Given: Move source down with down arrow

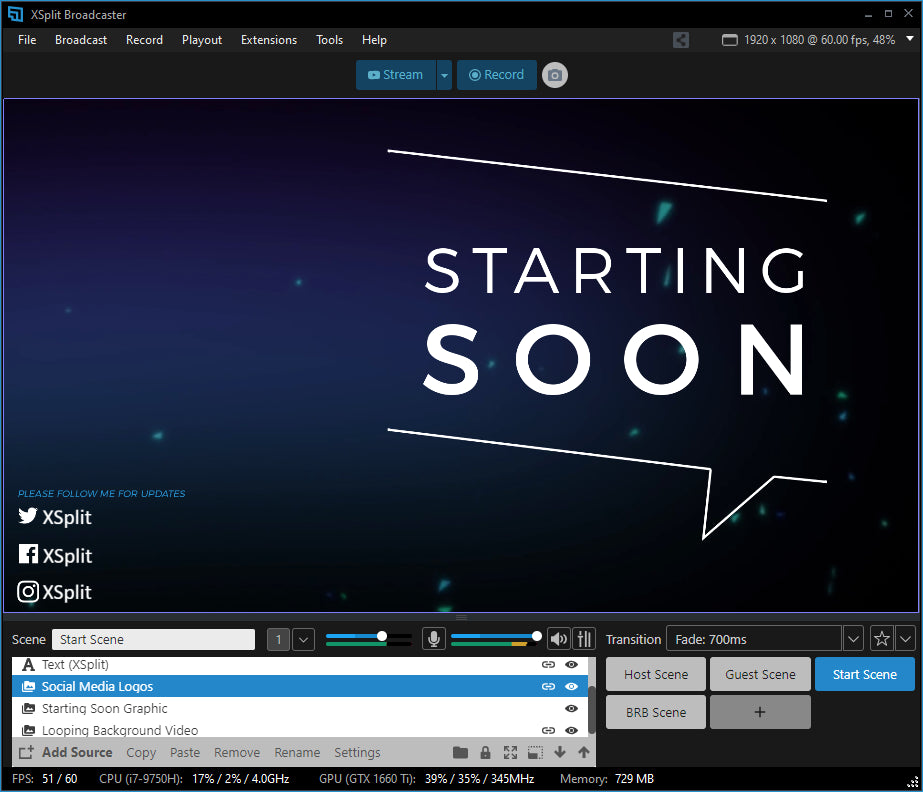Looking at the screenshot, I should click(560, 753).
